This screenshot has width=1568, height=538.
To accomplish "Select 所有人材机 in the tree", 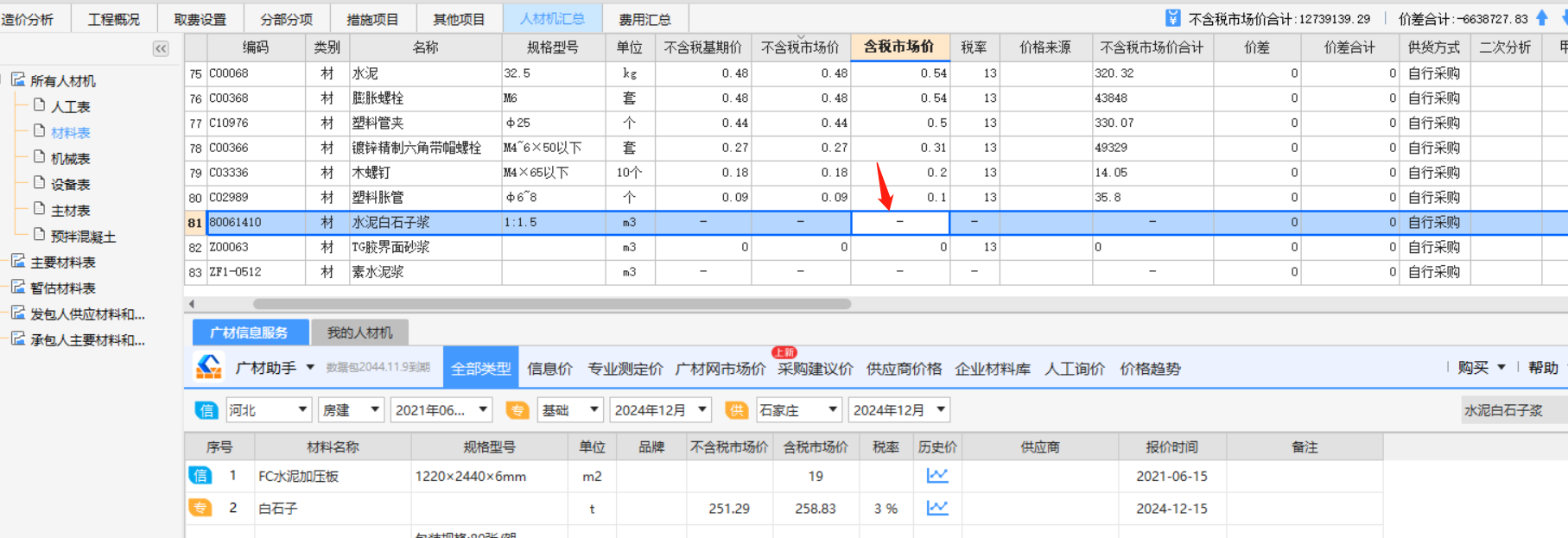I will pyautogui.click(x=63, y=81).
